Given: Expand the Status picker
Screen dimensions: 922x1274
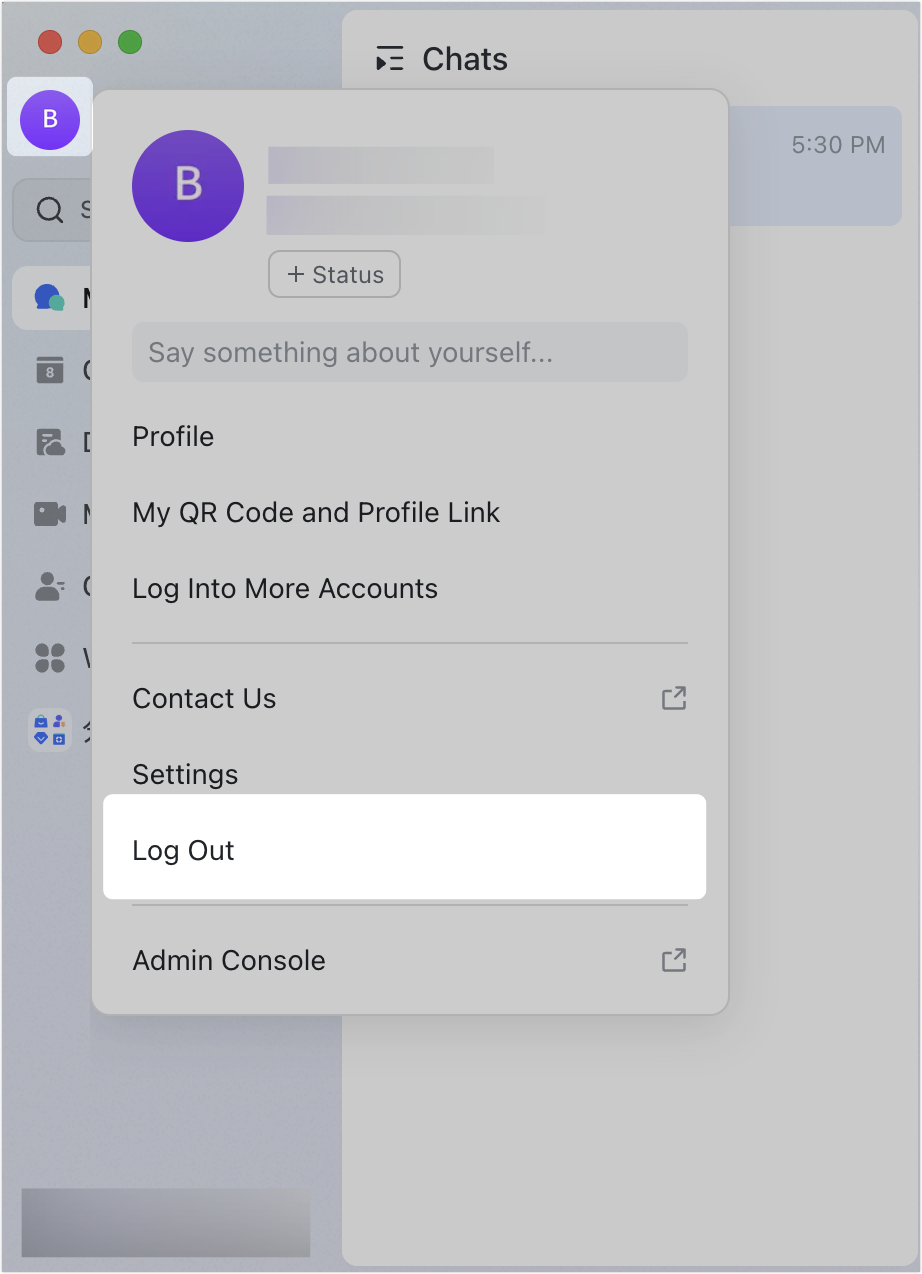Looking at the screenshot, I should tap(334, 274).
